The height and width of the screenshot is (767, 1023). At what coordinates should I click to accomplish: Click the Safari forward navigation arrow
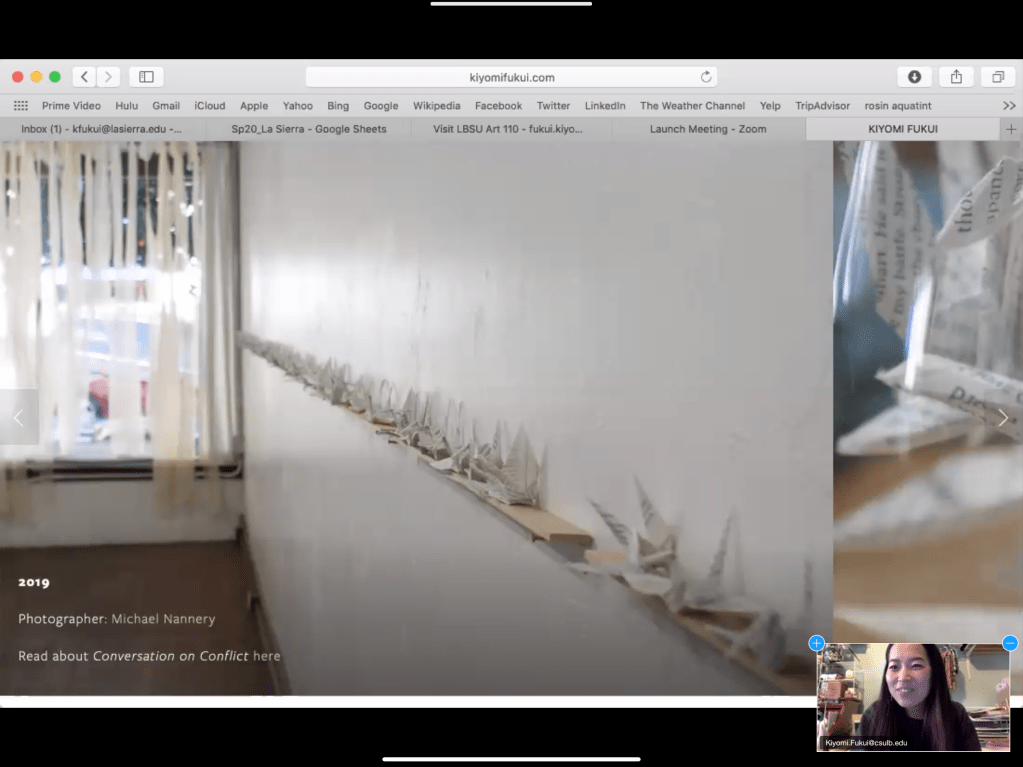(109, 77)
